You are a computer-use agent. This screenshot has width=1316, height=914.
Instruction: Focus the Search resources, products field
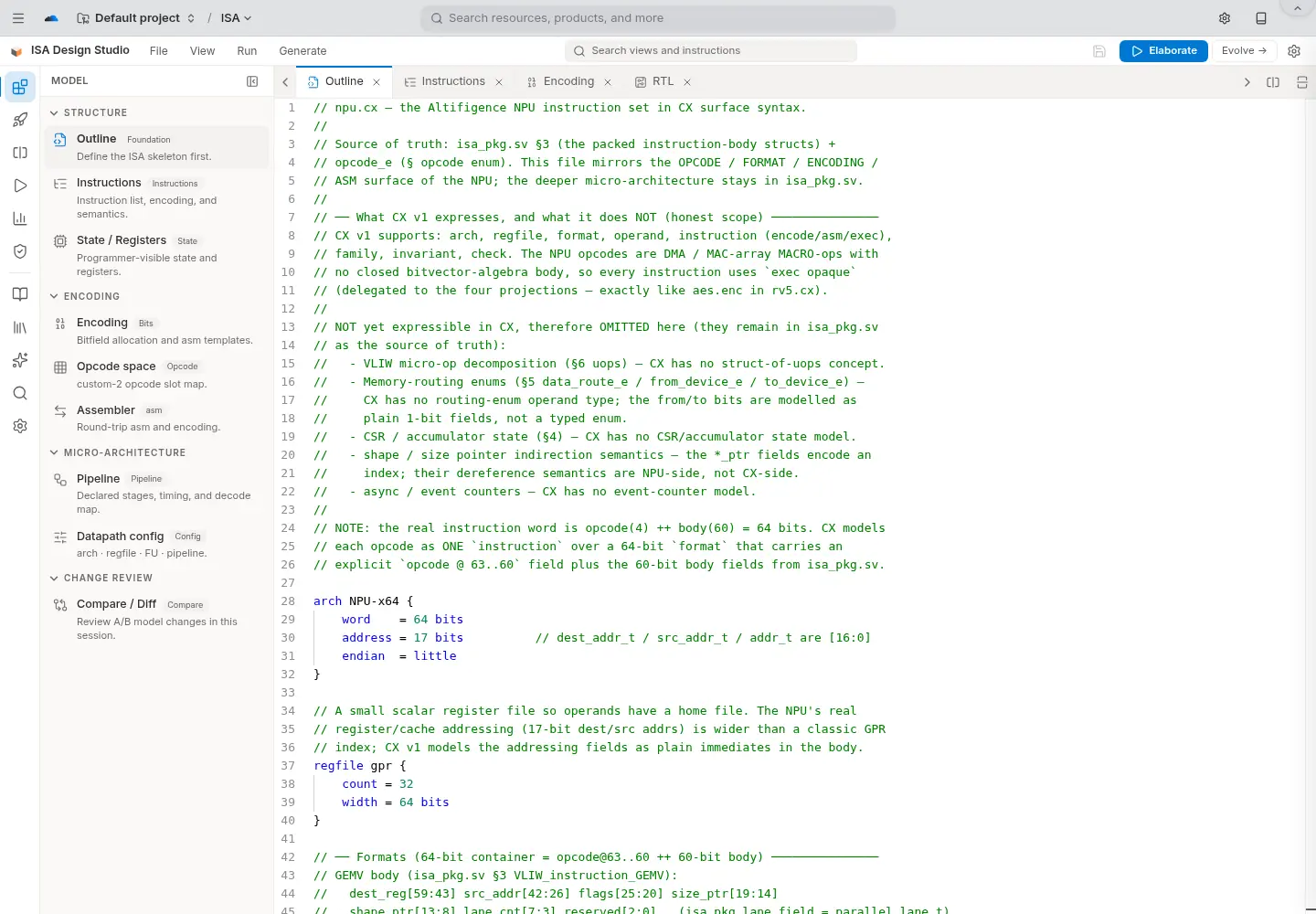coord(658,18)
